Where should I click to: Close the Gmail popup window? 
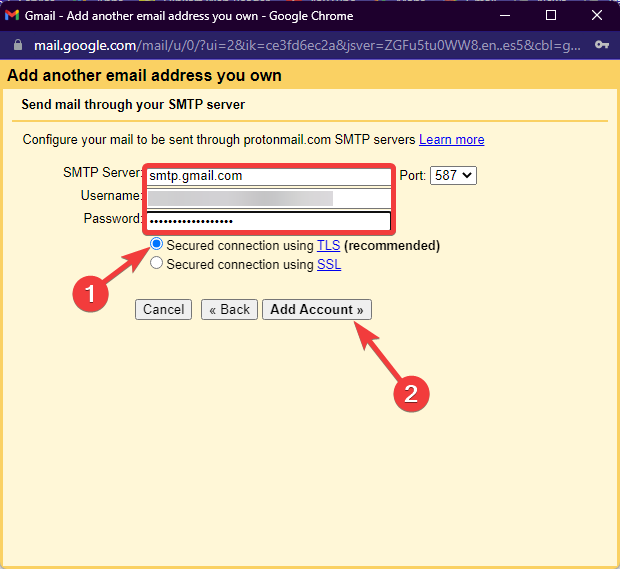point(597,15)
